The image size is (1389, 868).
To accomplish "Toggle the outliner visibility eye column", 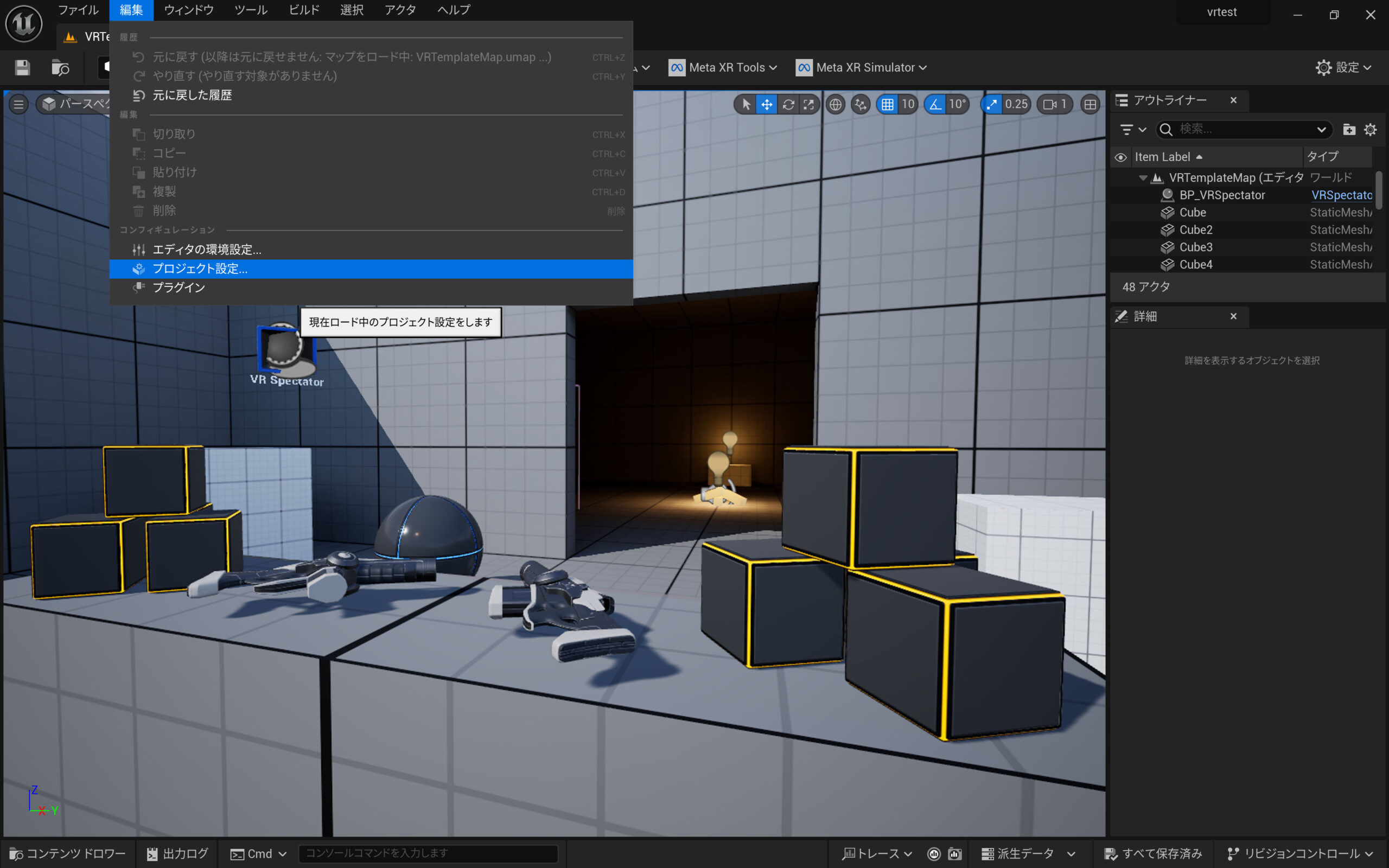I will (1120, 157).
